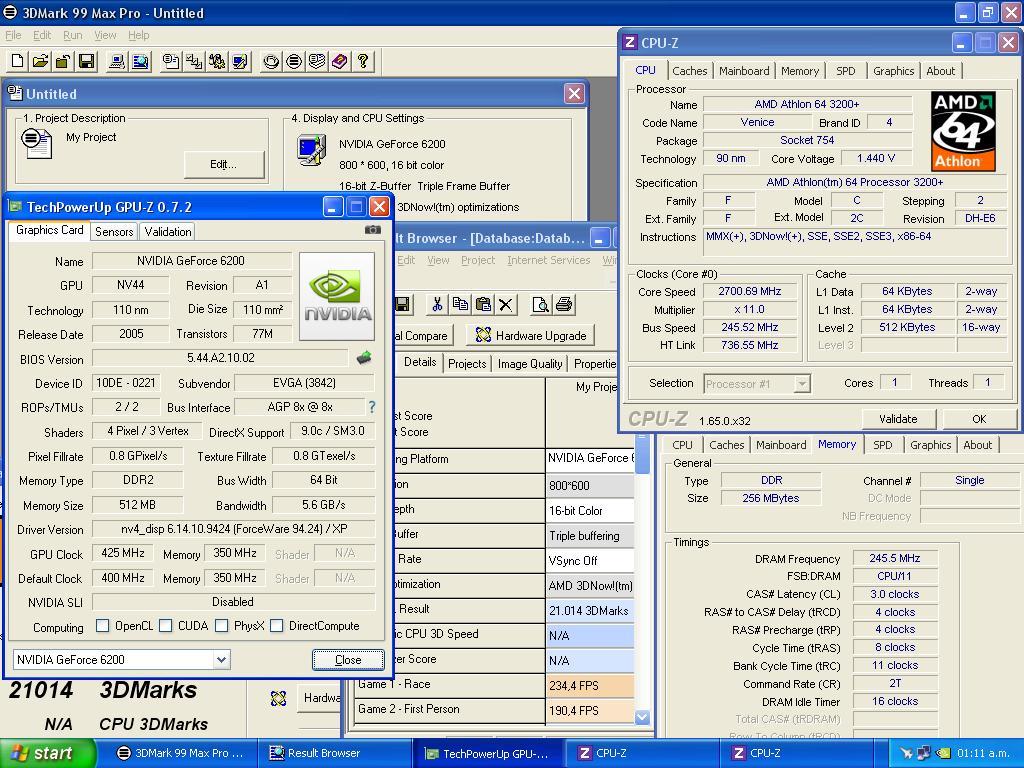Click the purple help book toolbar icon

pyautogui.click(x=340, y=61)
